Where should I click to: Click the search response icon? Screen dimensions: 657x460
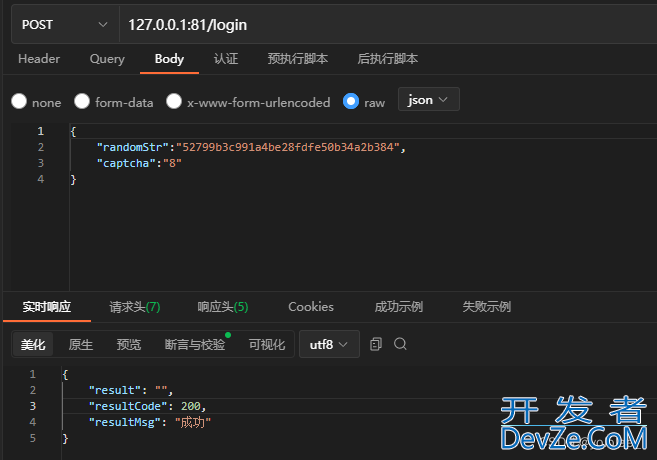pos(400,344)
